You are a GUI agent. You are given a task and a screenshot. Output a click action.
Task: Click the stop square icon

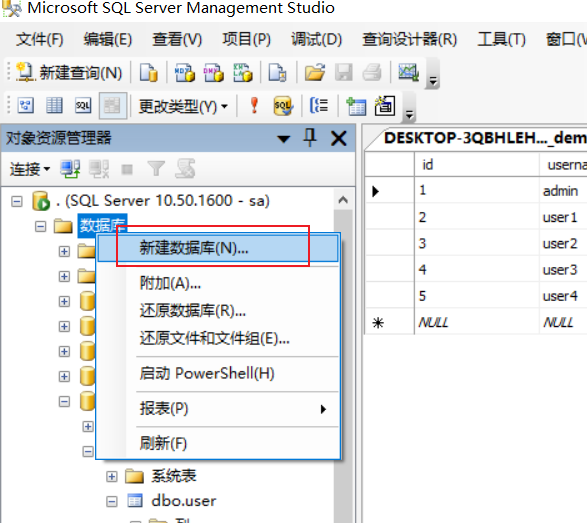[x=127, y=170]
